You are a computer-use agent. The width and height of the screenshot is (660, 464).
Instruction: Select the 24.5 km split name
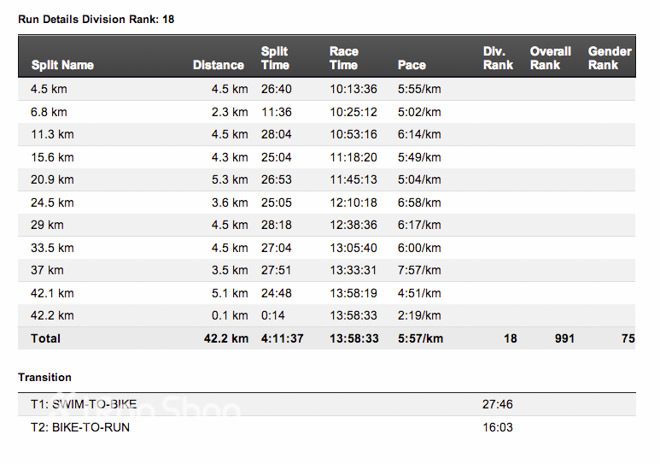click(x=52, y=203)
